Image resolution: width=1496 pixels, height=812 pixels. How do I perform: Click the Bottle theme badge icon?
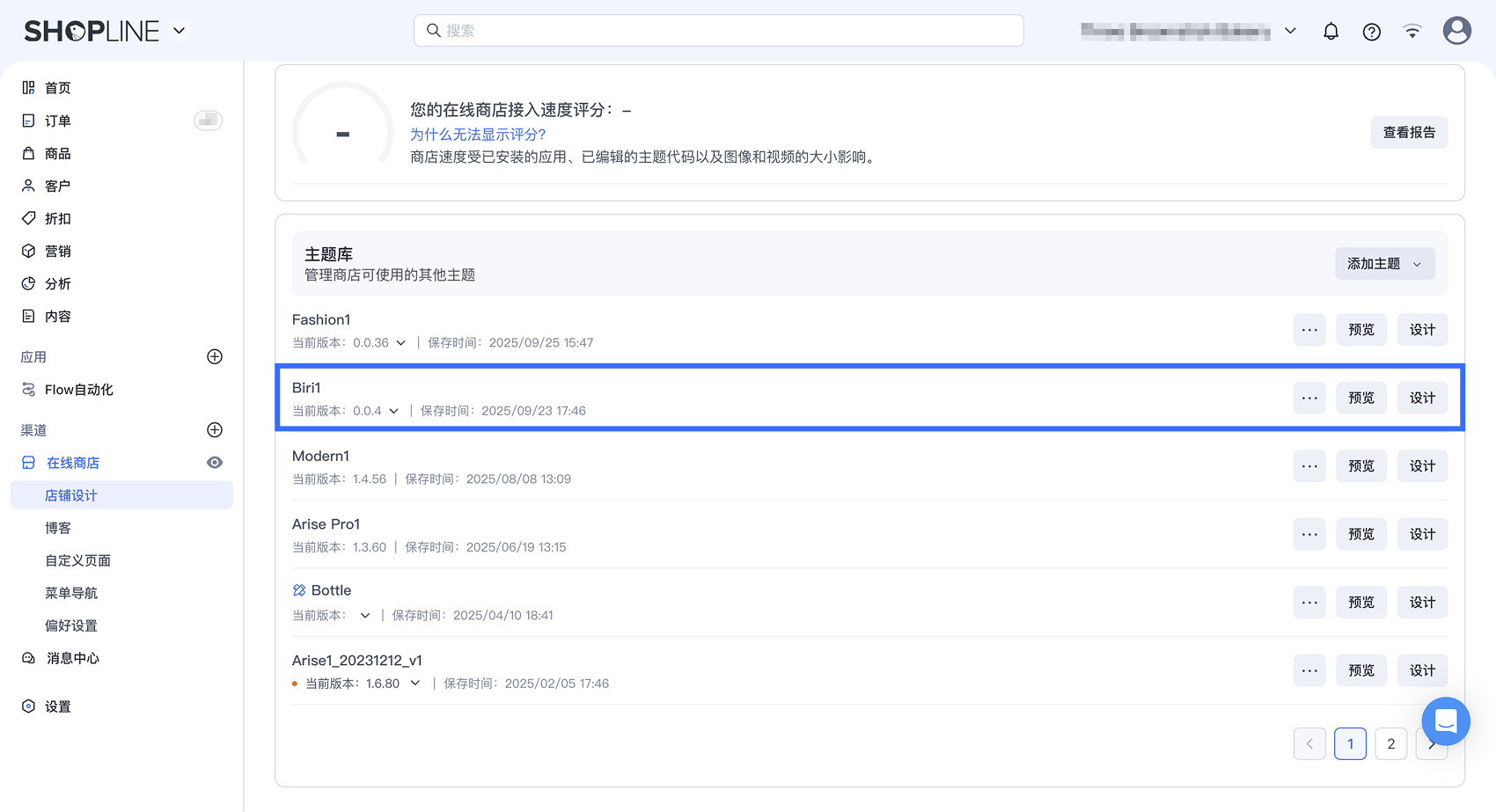(x=299, y=590)
